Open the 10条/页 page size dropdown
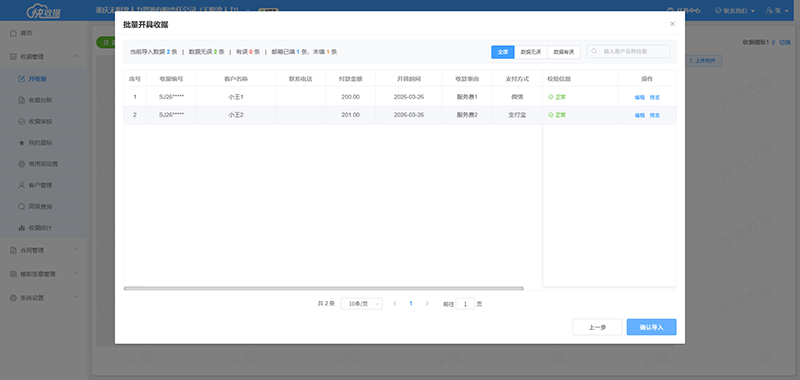 (361, 303)
